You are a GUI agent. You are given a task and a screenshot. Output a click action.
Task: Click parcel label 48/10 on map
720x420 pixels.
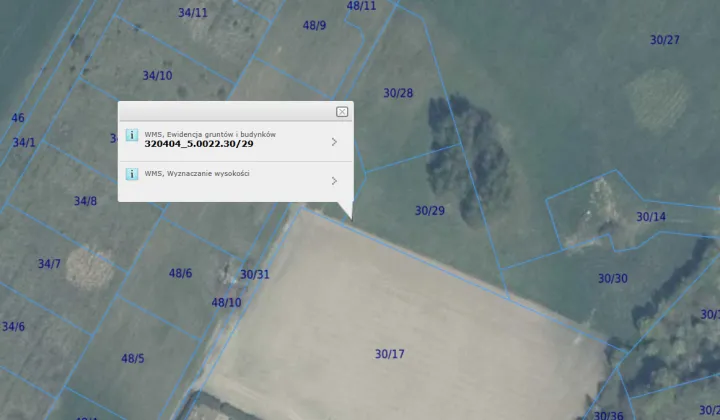coord(226,302)
